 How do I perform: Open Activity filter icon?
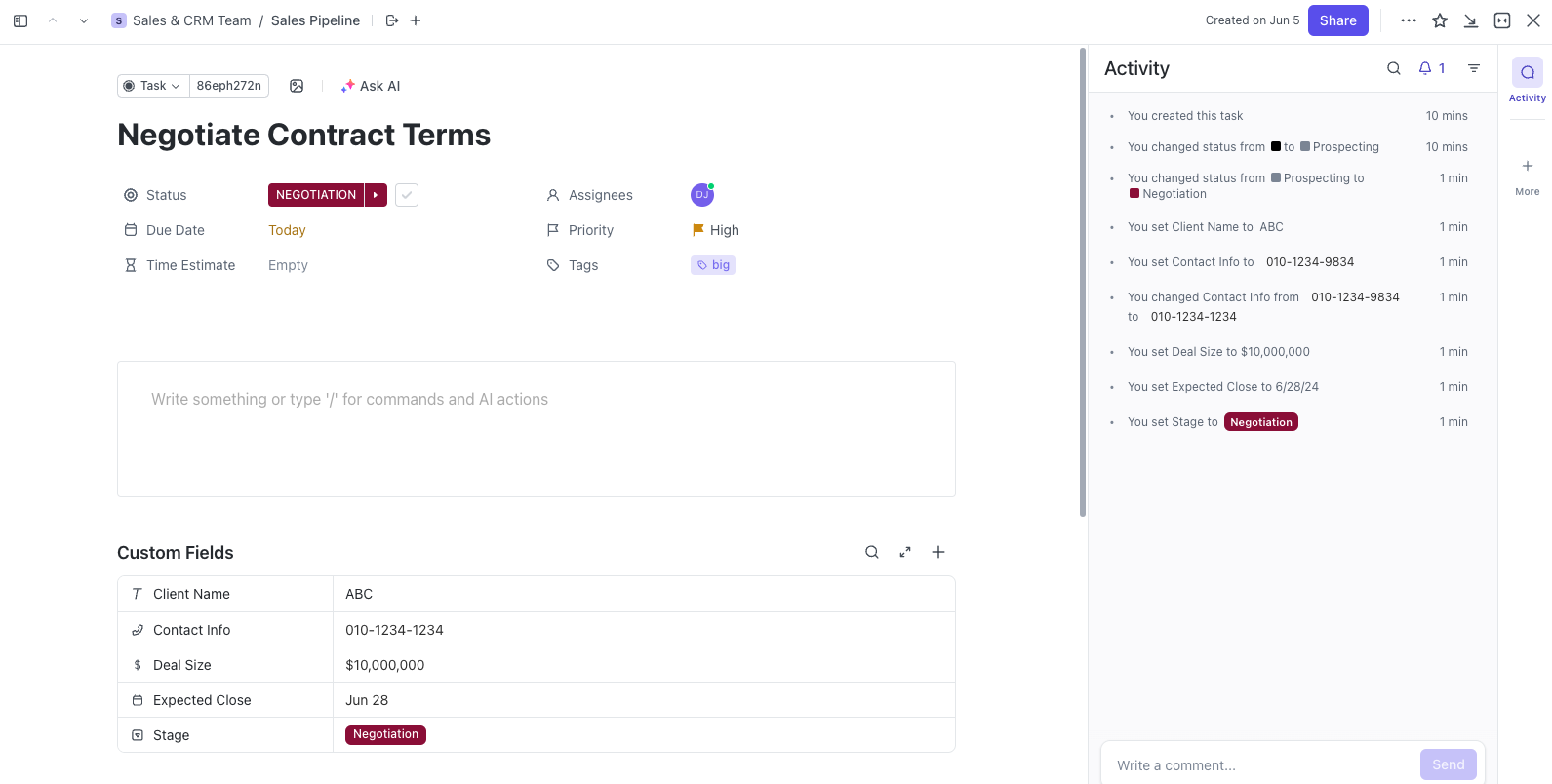click(1474, 68)
